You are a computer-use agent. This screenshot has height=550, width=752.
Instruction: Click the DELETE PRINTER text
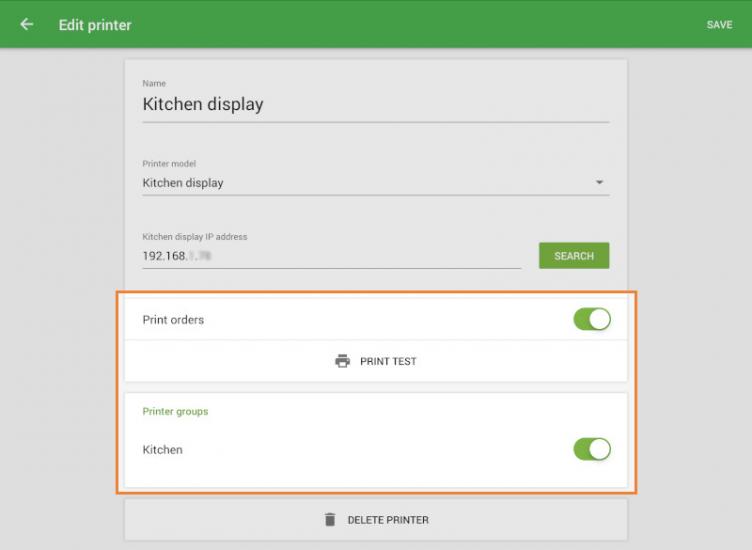click(x=388, y=520)
